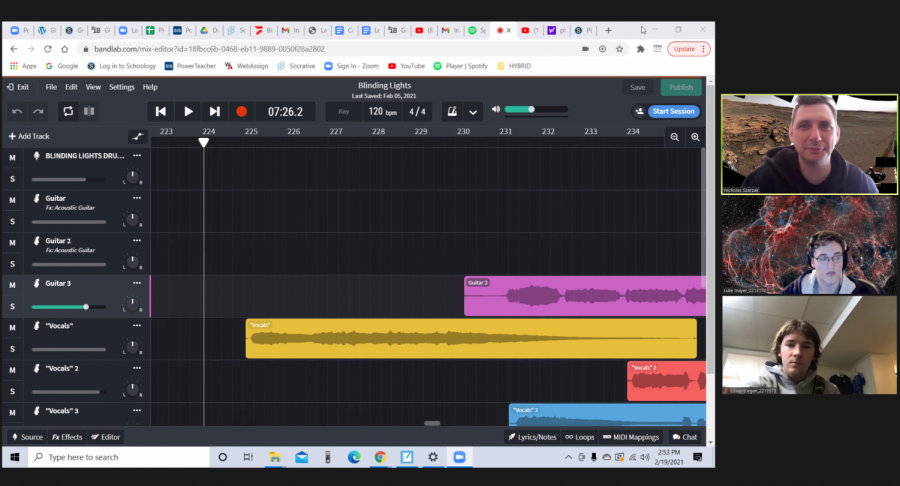The height and width of the screenshot is (486, 900).
Task: Start playback with the Play button
Action: (x=188, y=111)
